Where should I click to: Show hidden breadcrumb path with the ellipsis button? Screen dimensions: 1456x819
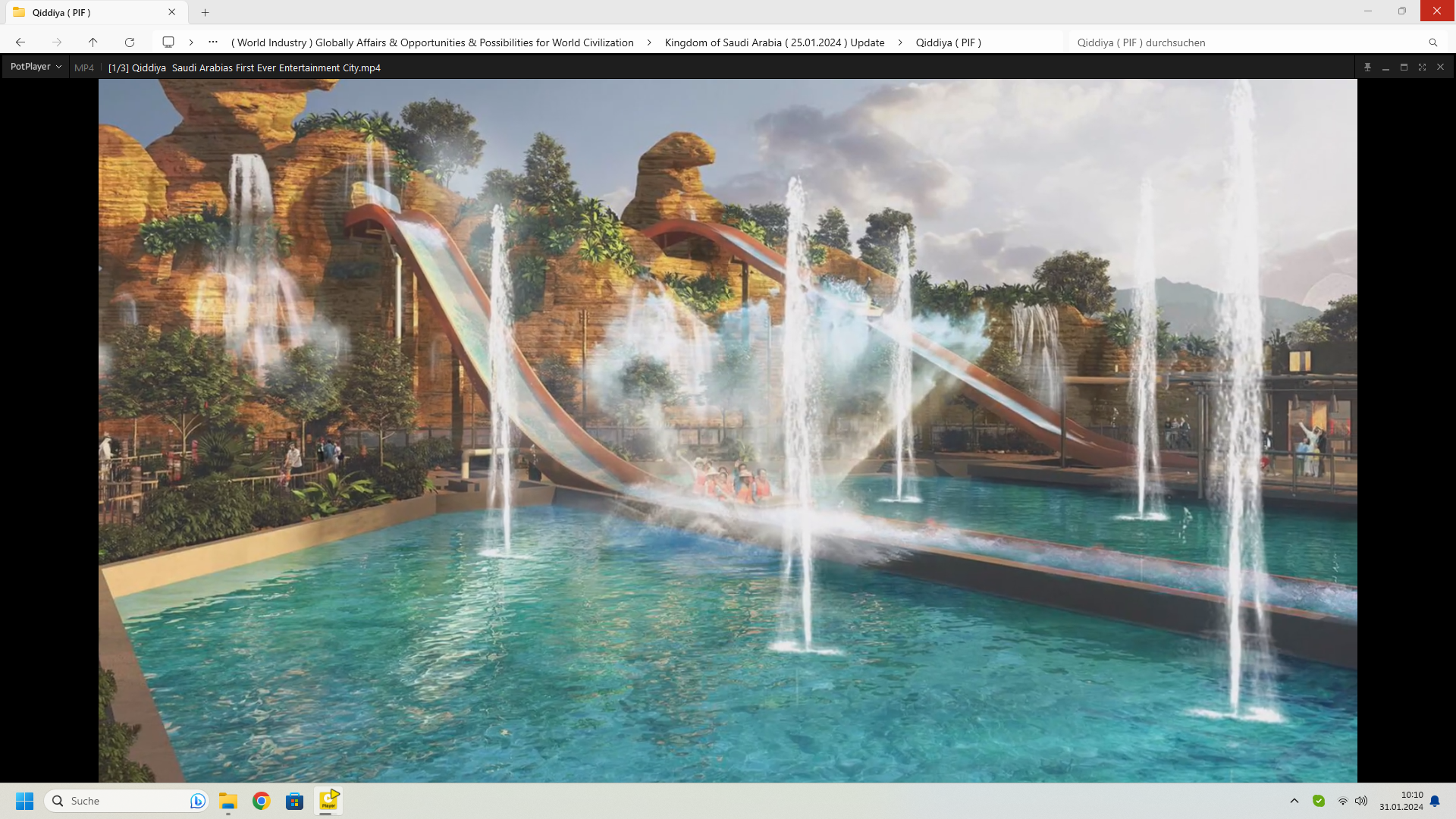213,42
